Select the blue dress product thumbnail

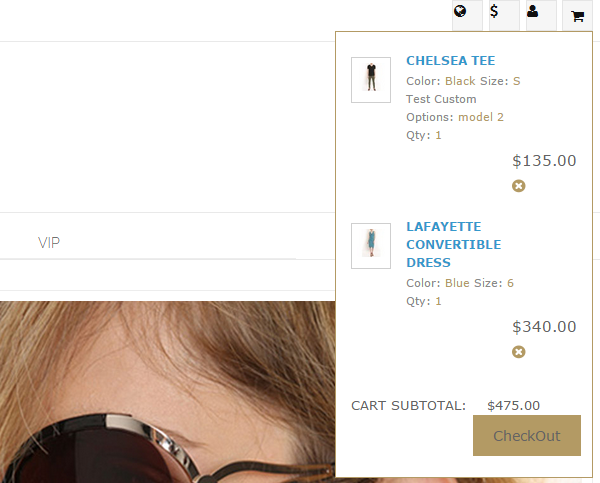click(x=371, y=246)
